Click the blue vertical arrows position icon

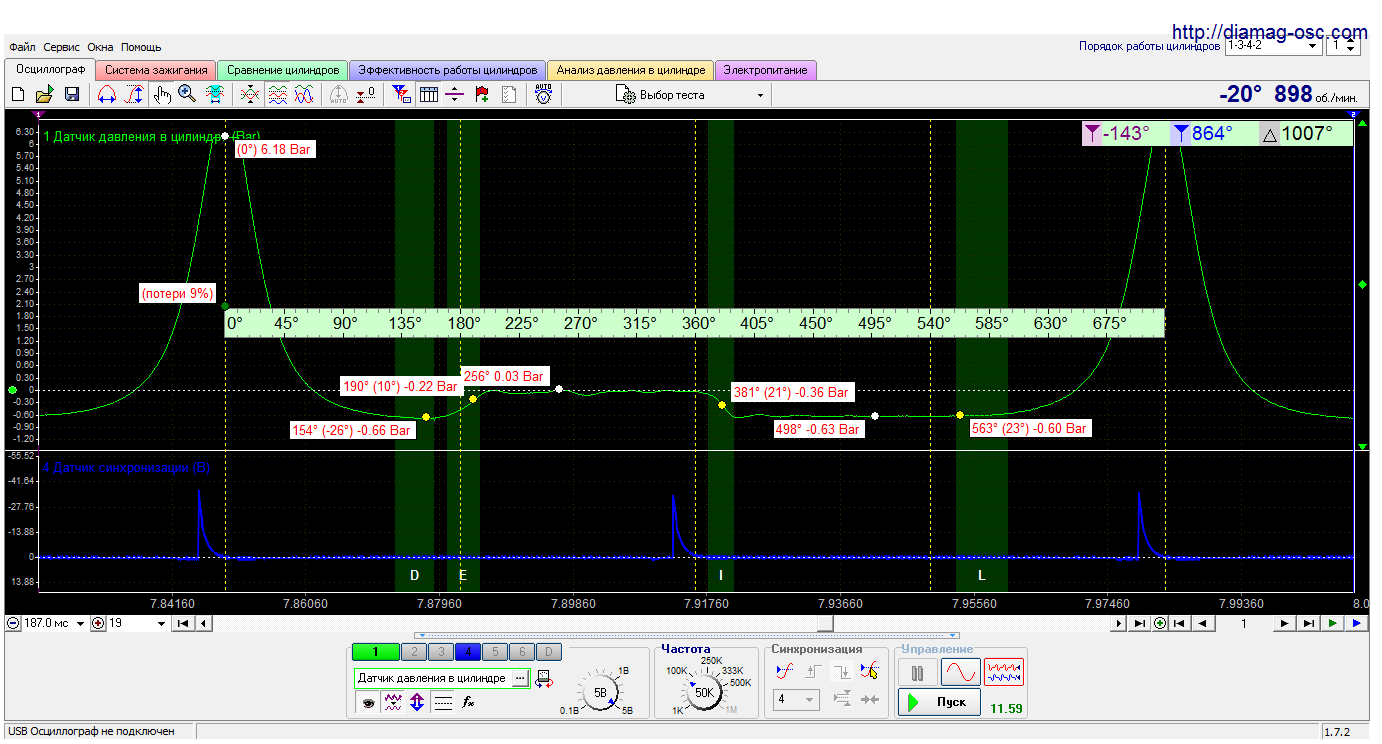click(x=416, y=702)
